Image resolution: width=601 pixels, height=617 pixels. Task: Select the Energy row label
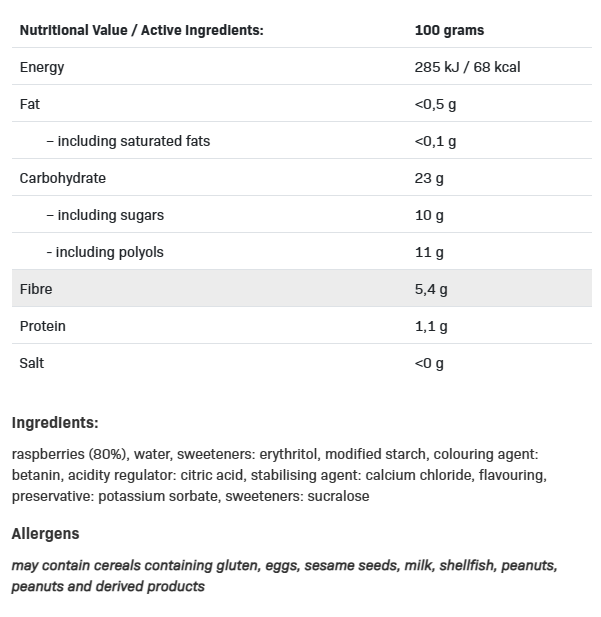[42, 67]
